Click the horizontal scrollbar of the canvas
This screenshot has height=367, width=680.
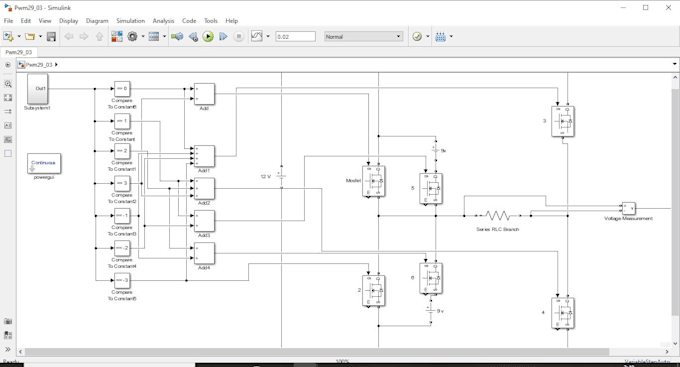coord(317,352)
